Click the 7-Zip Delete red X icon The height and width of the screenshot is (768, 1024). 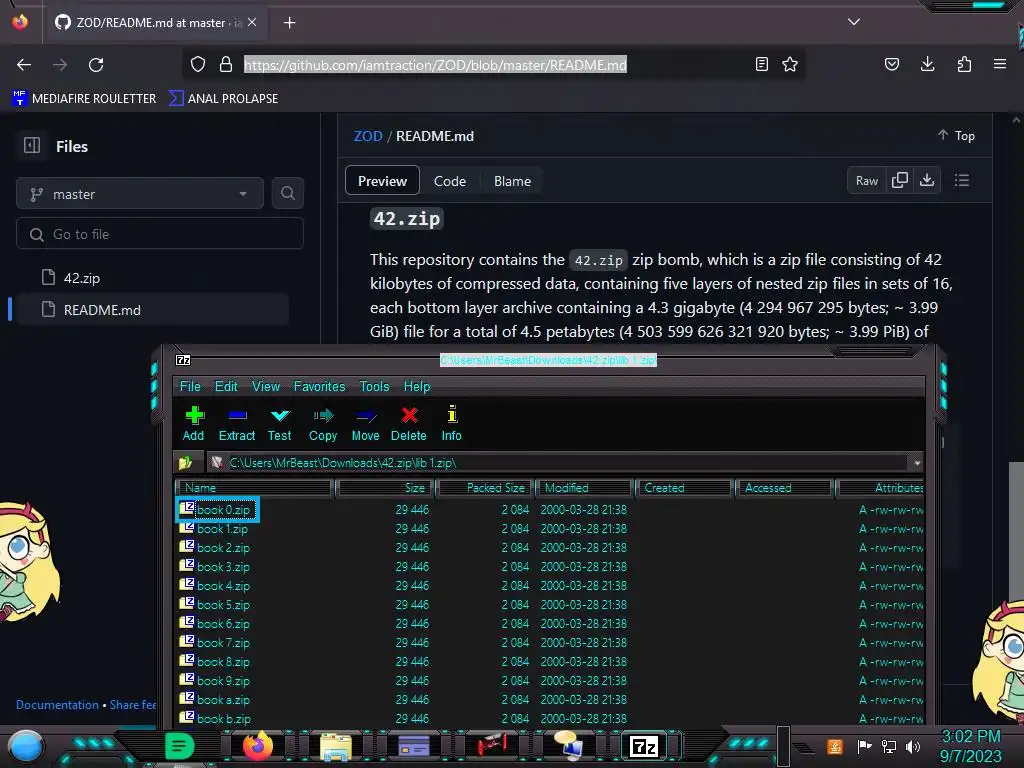409,415
